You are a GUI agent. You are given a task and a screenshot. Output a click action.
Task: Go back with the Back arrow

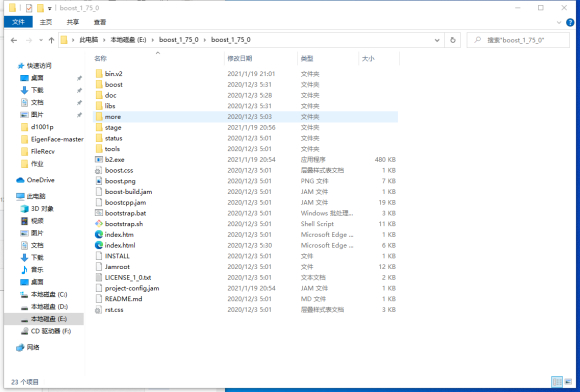click(x=14, y=40)
